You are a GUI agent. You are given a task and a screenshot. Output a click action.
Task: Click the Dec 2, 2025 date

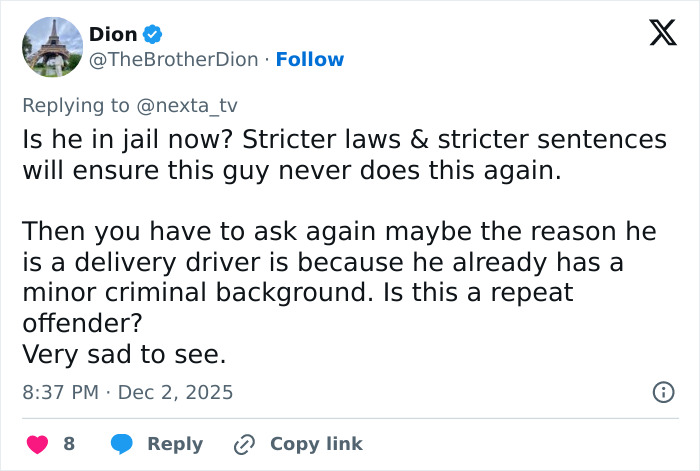pyautogui.click(x=175, y=392)
